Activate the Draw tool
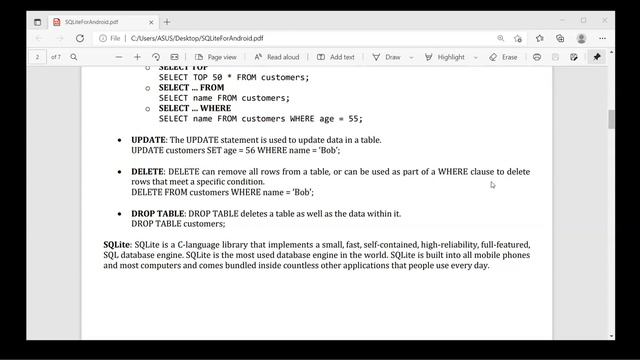 pos(386,57)
